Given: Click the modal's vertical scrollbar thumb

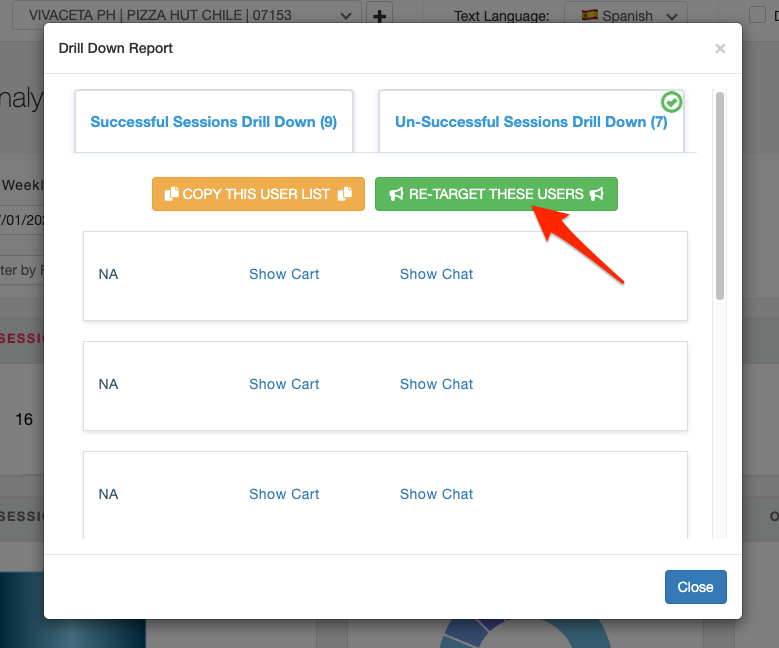Looking at the screenshot, I should pyautogui.click(x=720, y=196).
